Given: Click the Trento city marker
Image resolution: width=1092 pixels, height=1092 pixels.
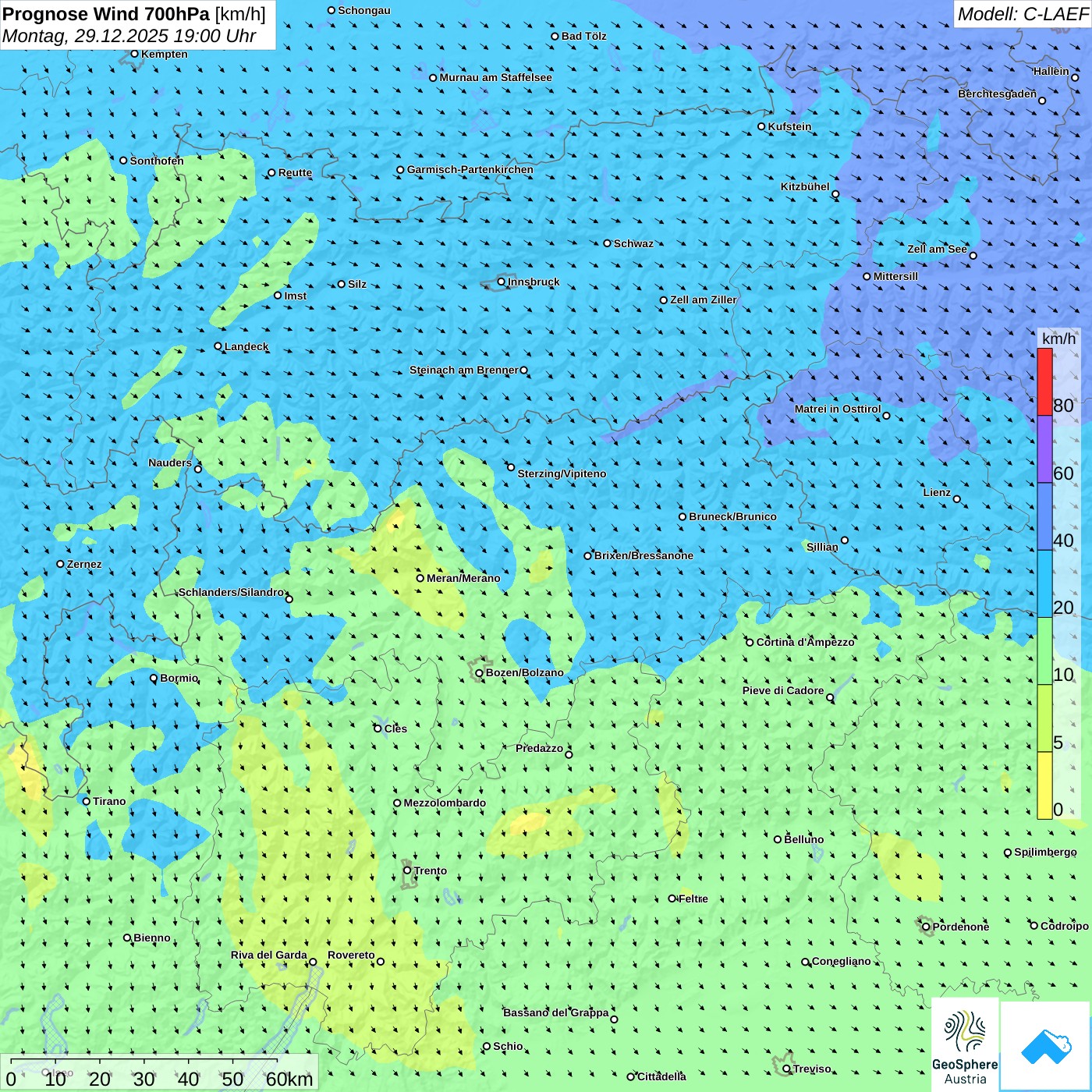Looking at the screenshot, I should tap(407, 870).
